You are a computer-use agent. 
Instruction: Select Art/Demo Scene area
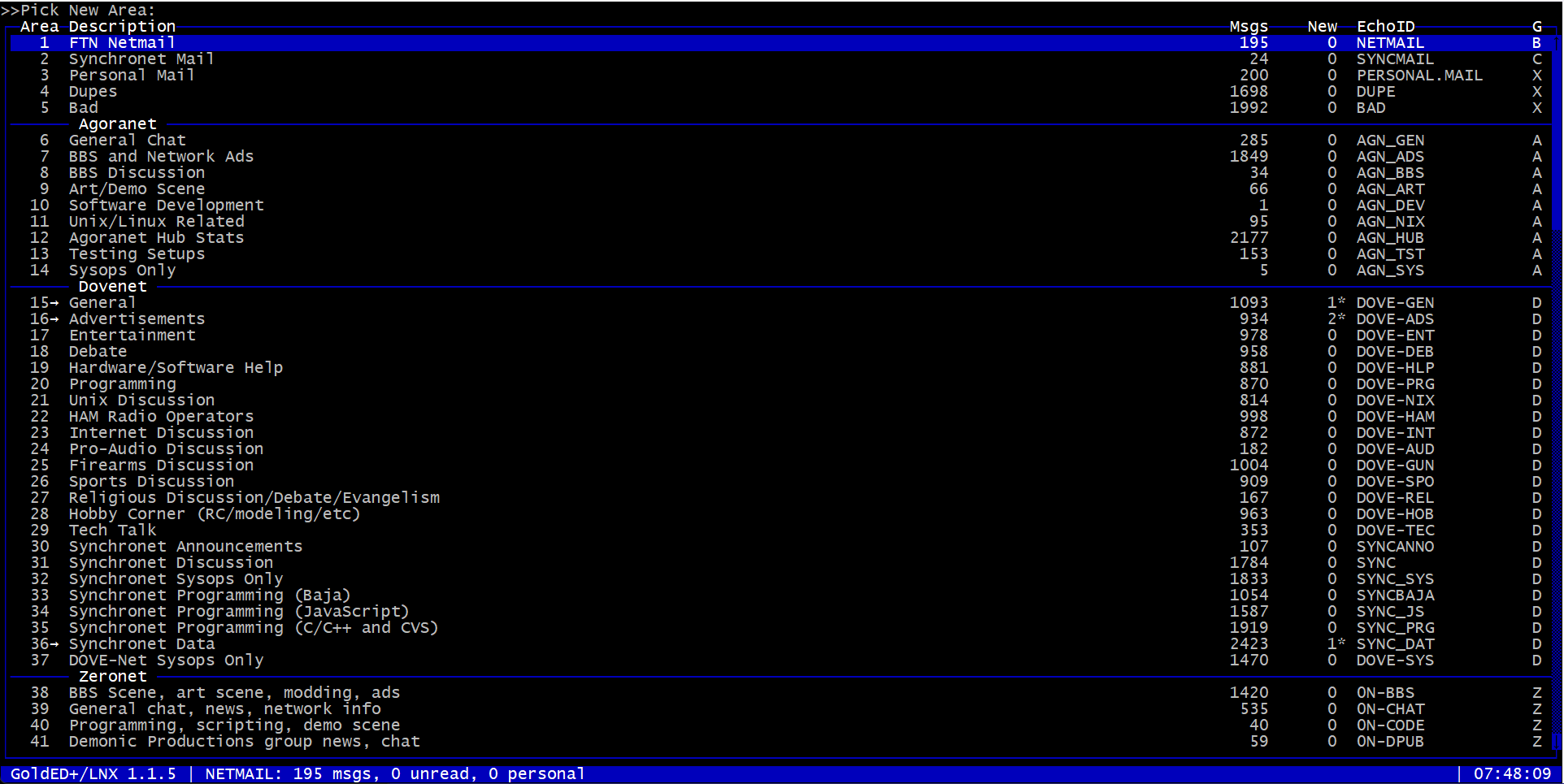click(781, 189)
